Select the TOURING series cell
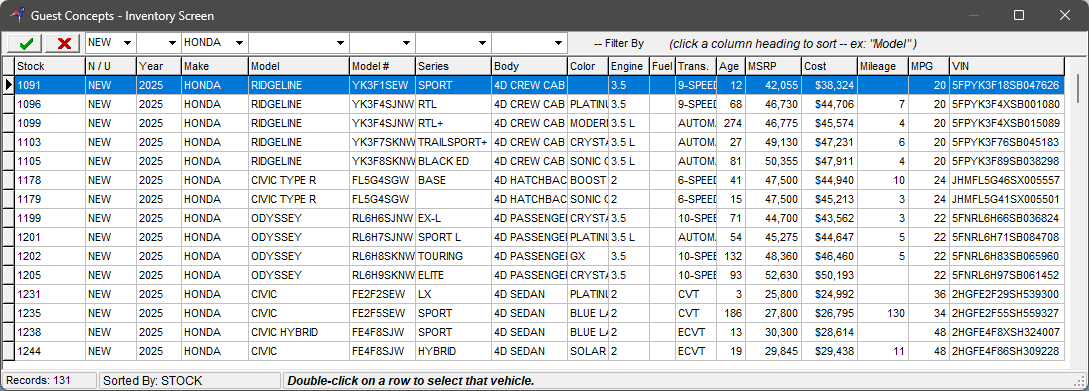Screen dimensions: 1089x391 [454, 256]
